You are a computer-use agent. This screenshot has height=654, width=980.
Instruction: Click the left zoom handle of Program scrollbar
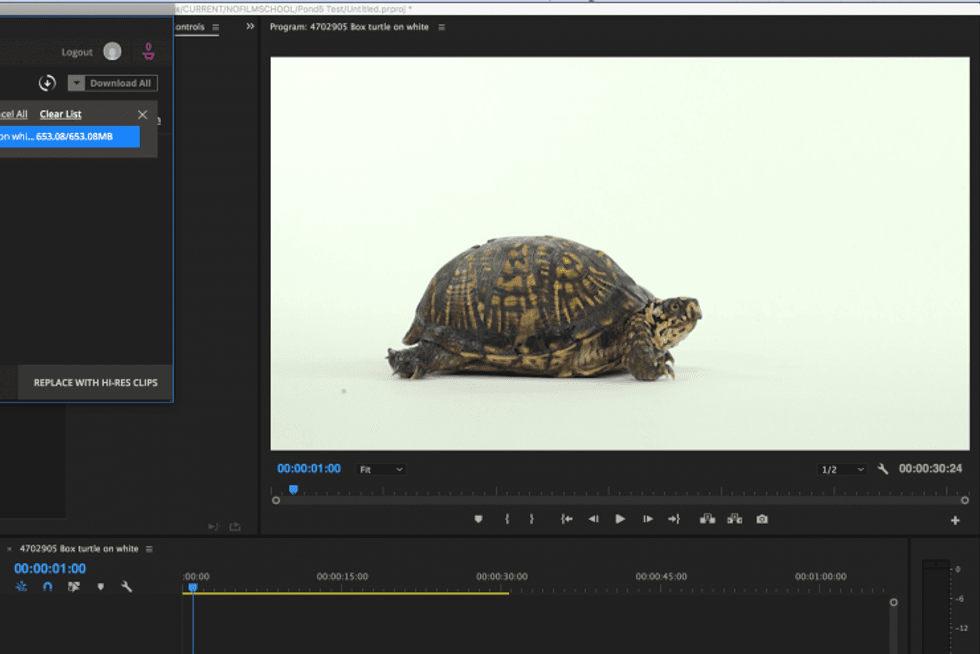click(x=276, y=500)
